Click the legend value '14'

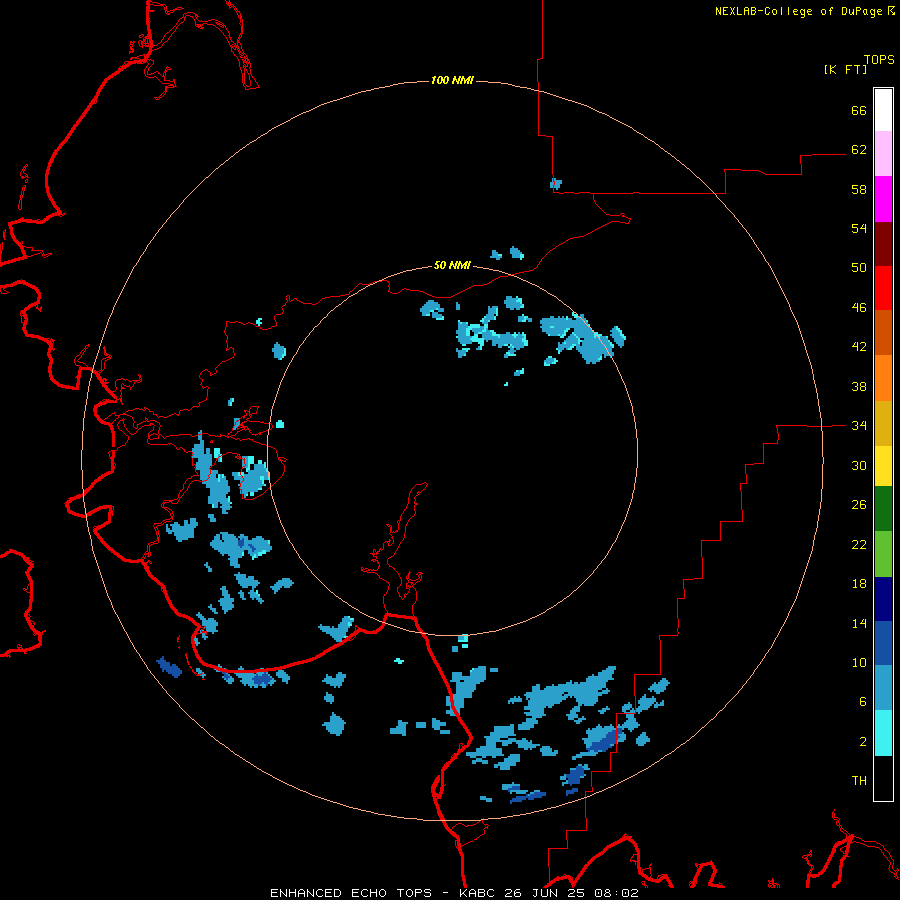click(x=859, y=623)
